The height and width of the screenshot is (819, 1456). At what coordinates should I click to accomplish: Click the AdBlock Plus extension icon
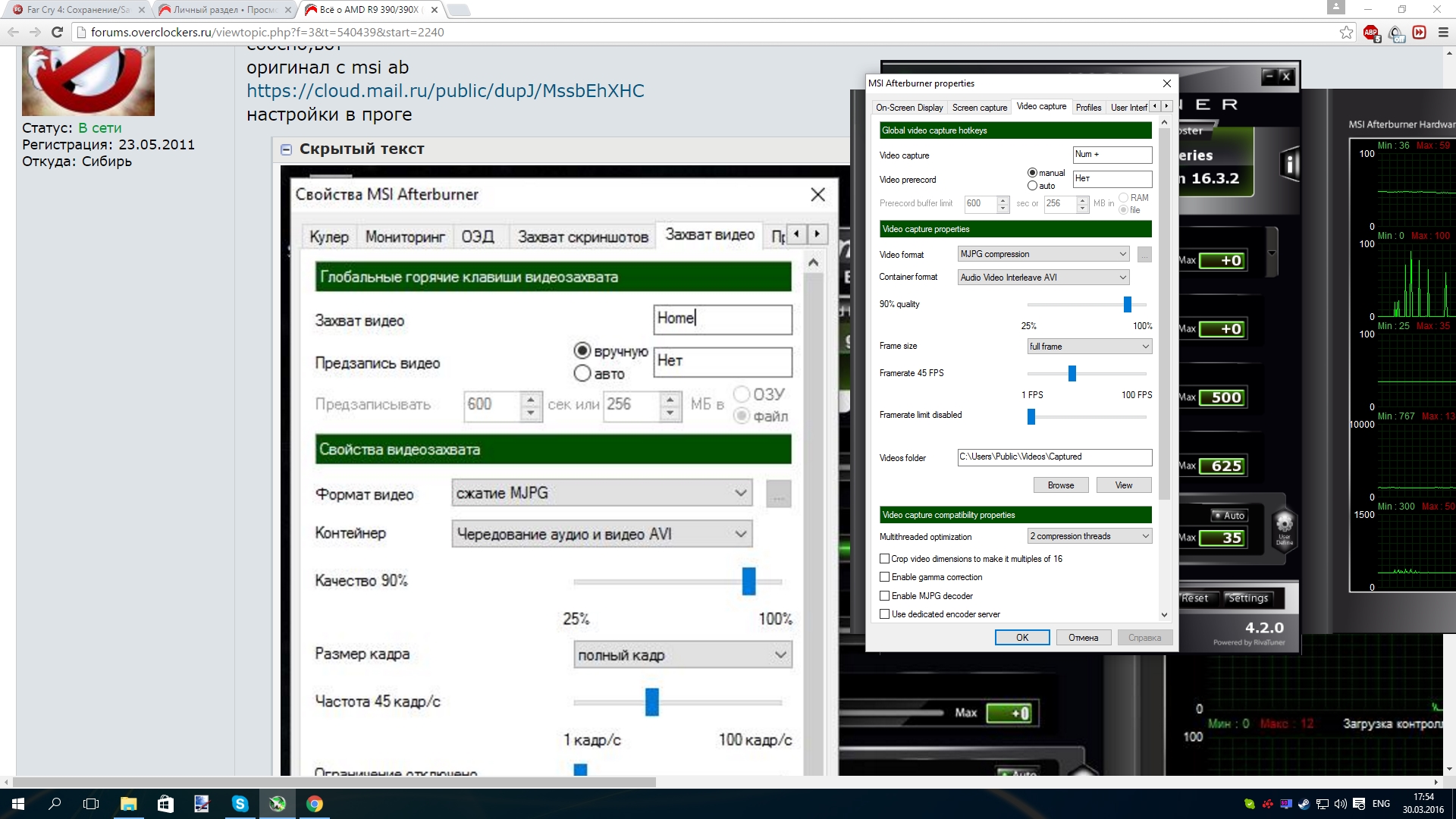1370,33
